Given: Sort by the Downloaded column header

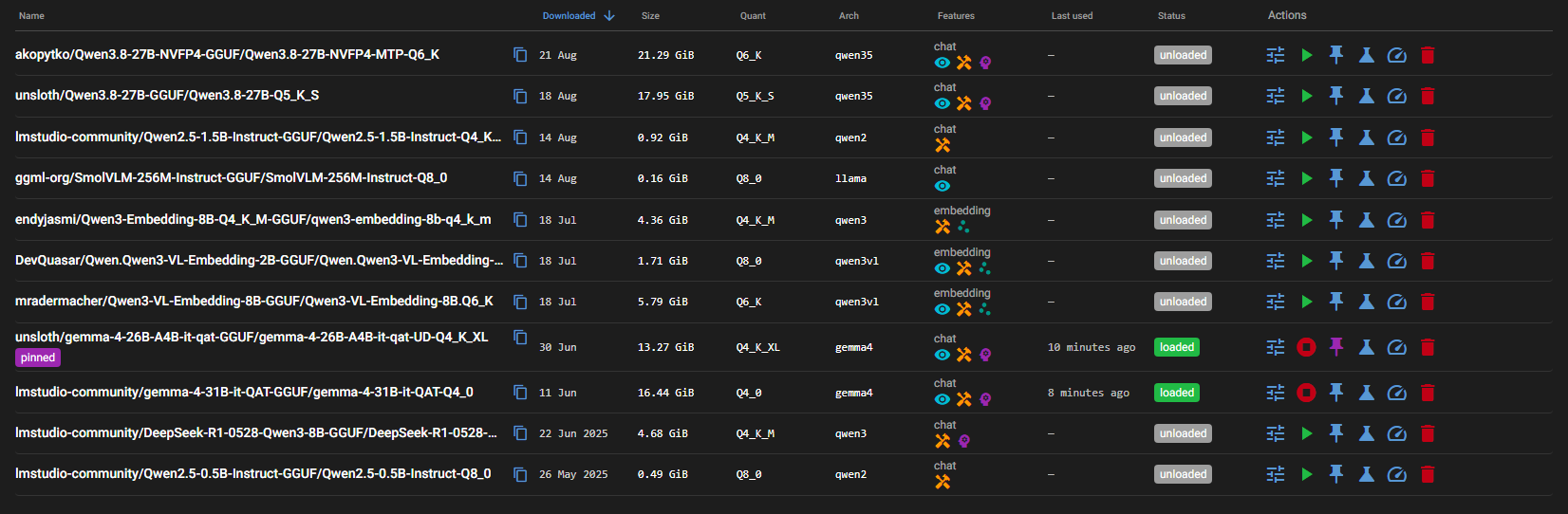Looking at the screenshot, I should 569,16.
